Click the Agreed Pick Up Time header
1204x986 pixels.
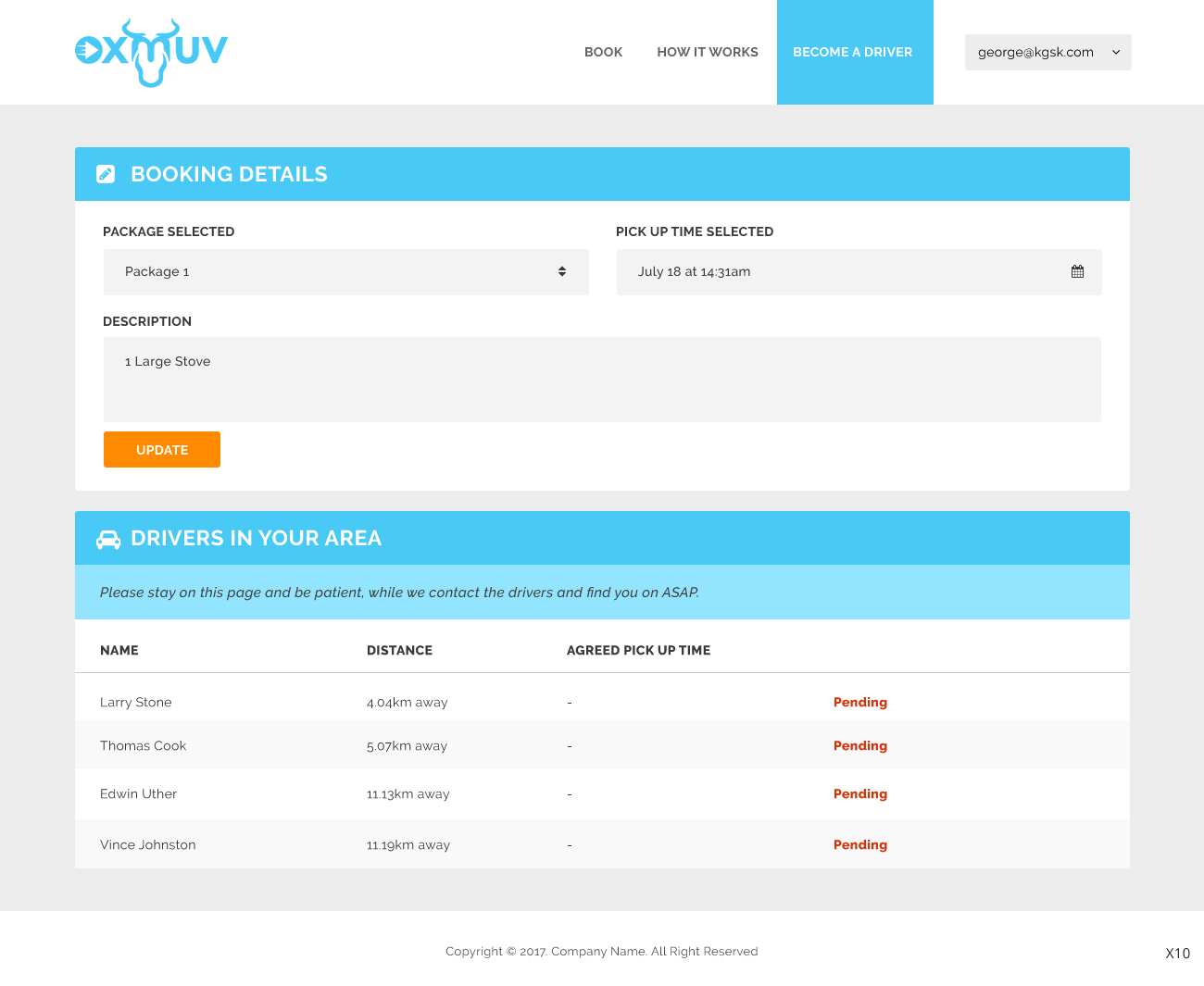[639, 651]
